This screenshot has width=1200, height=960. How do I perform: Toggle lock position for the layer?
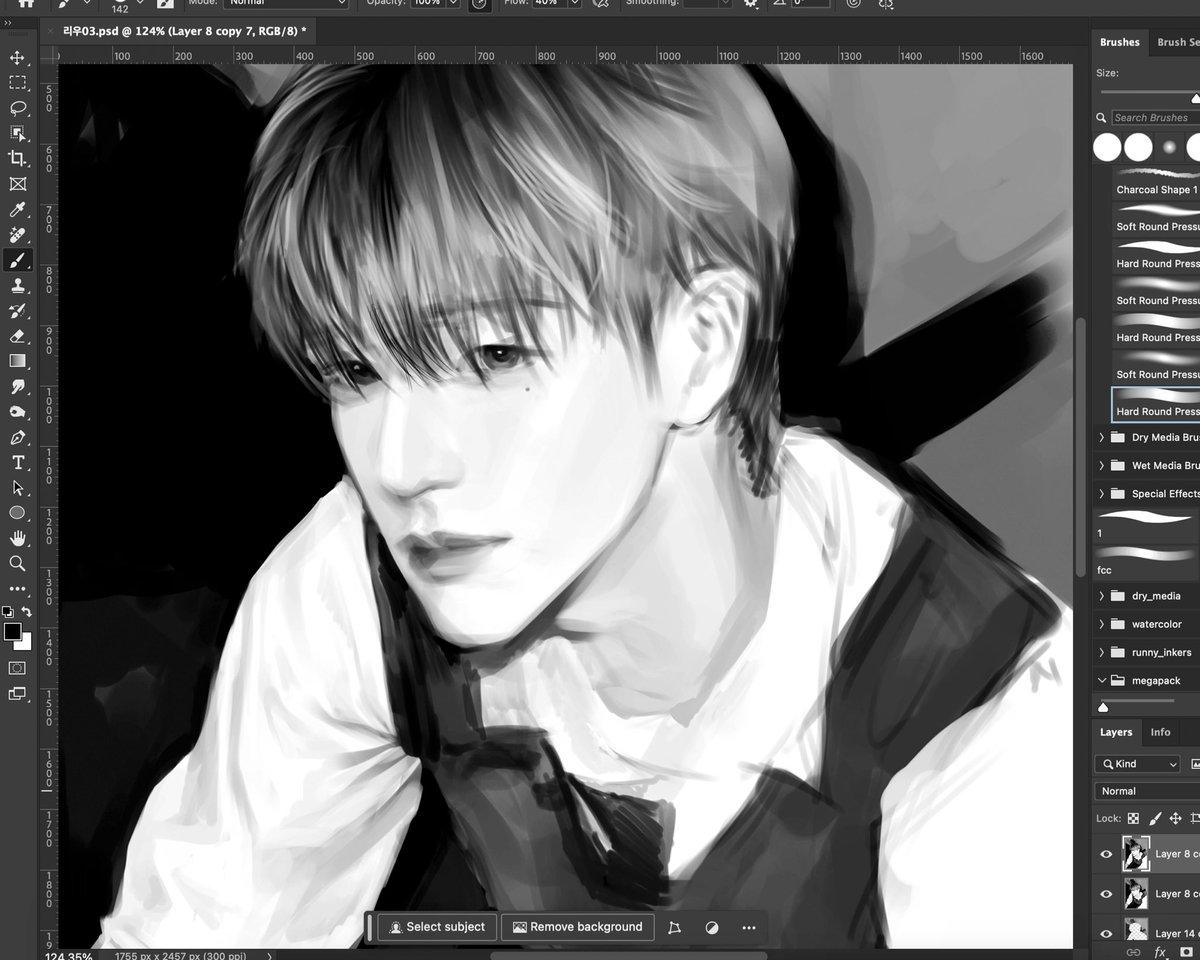1175,818
